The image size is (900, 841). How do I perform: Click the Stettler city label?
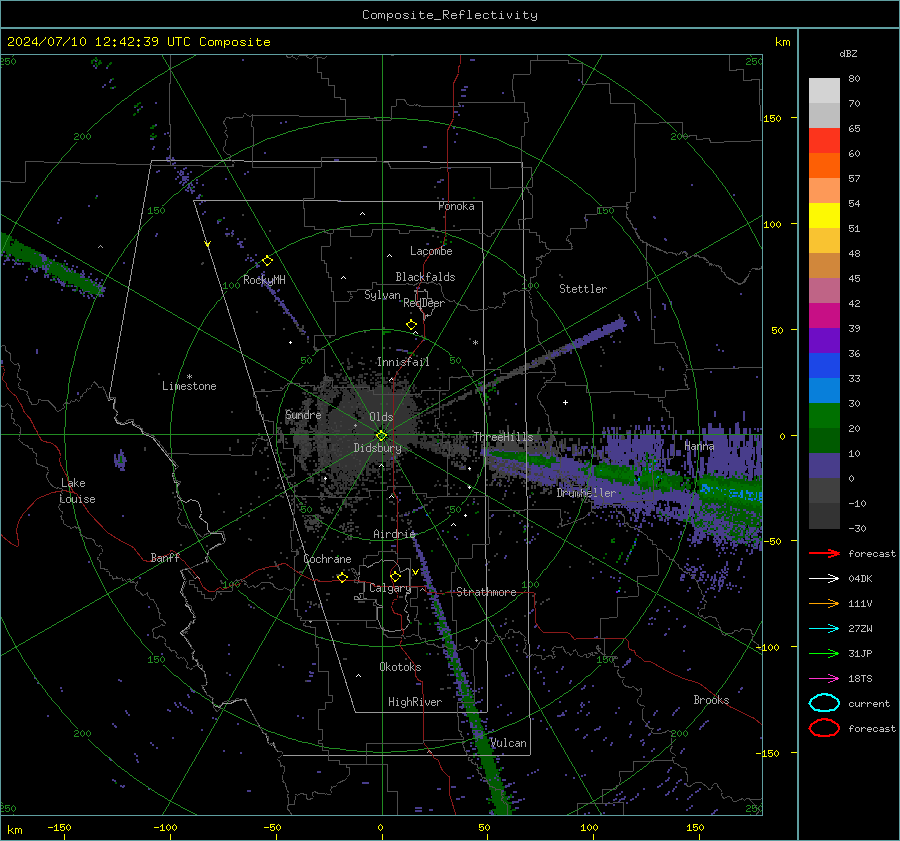click(583, 289)
